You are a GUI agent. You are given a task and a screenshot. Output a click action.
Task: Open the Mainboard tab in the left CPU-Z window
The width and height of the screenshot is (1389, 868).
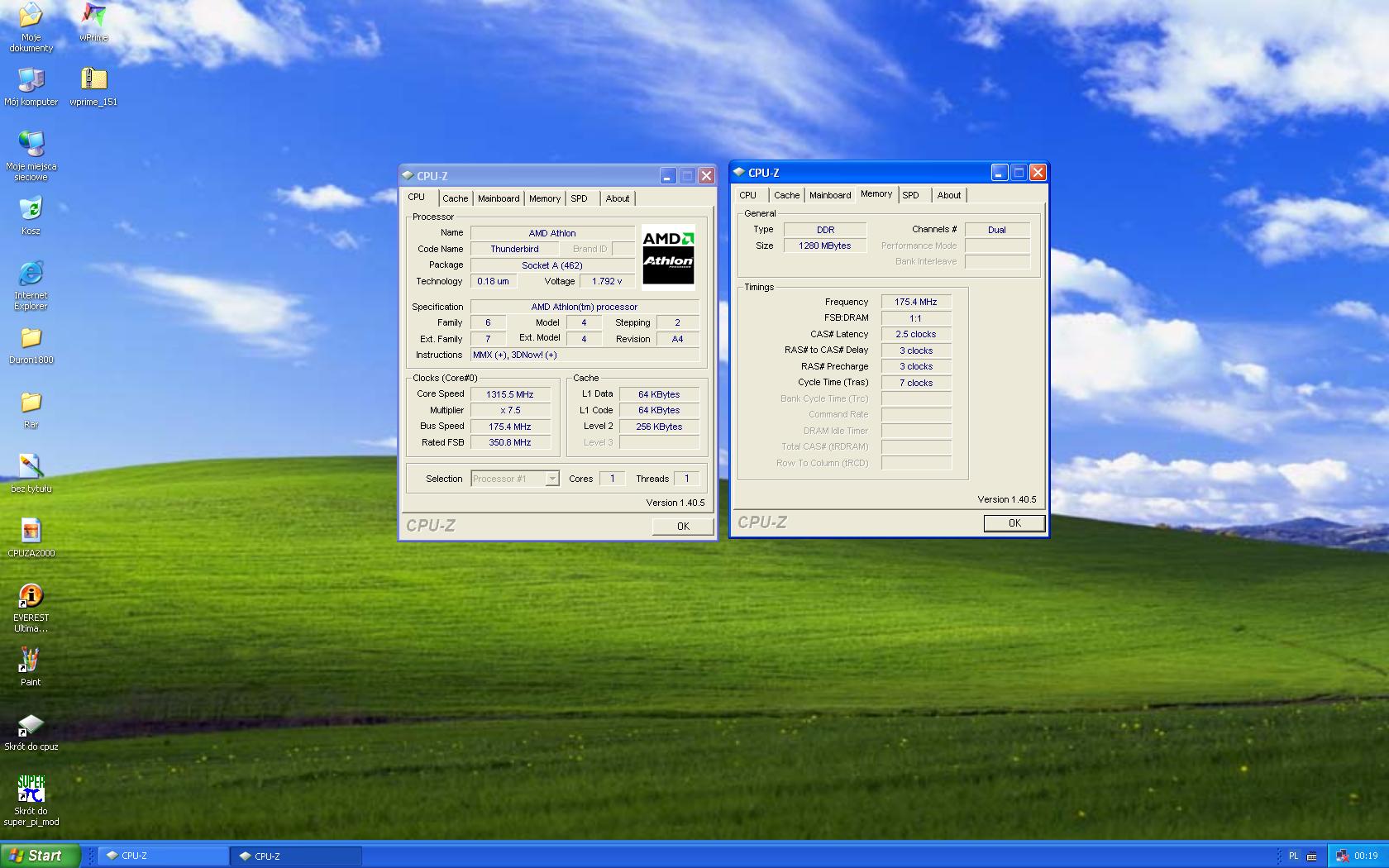[499, 198]
